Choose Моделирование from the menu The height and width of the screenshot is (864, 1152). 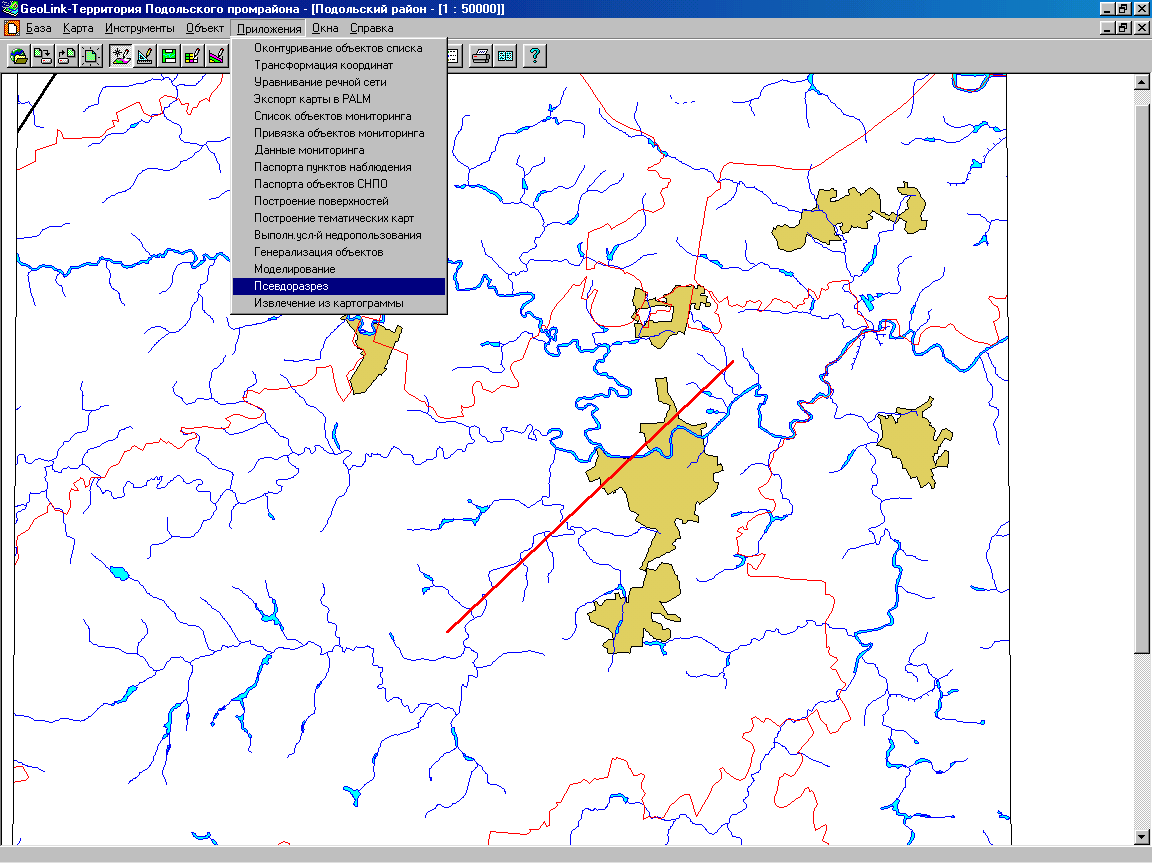point(339,269)
